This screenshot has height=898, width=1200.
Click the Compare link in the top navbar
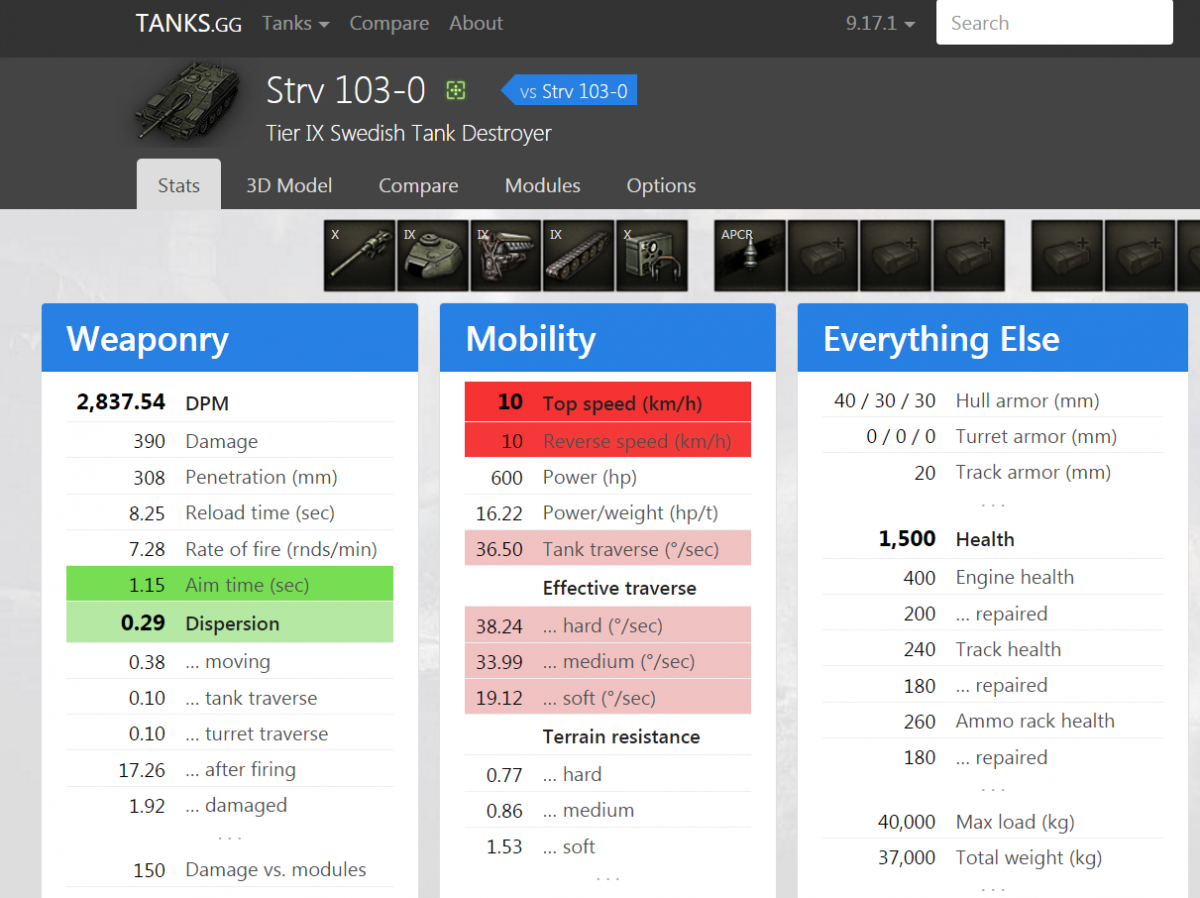[389, 23]
